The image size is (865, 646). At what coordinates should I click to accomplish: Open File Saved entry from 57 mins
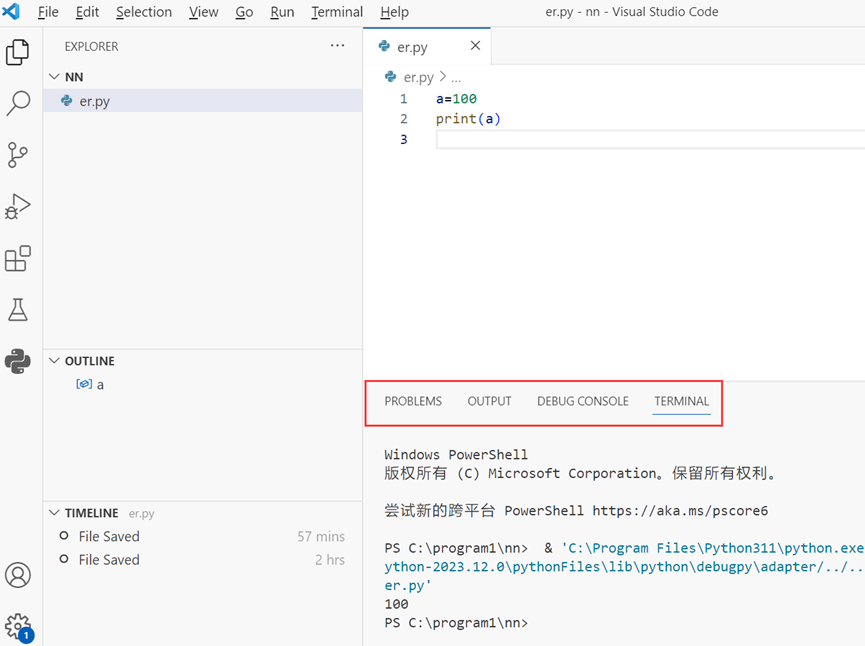pos(202,536)
